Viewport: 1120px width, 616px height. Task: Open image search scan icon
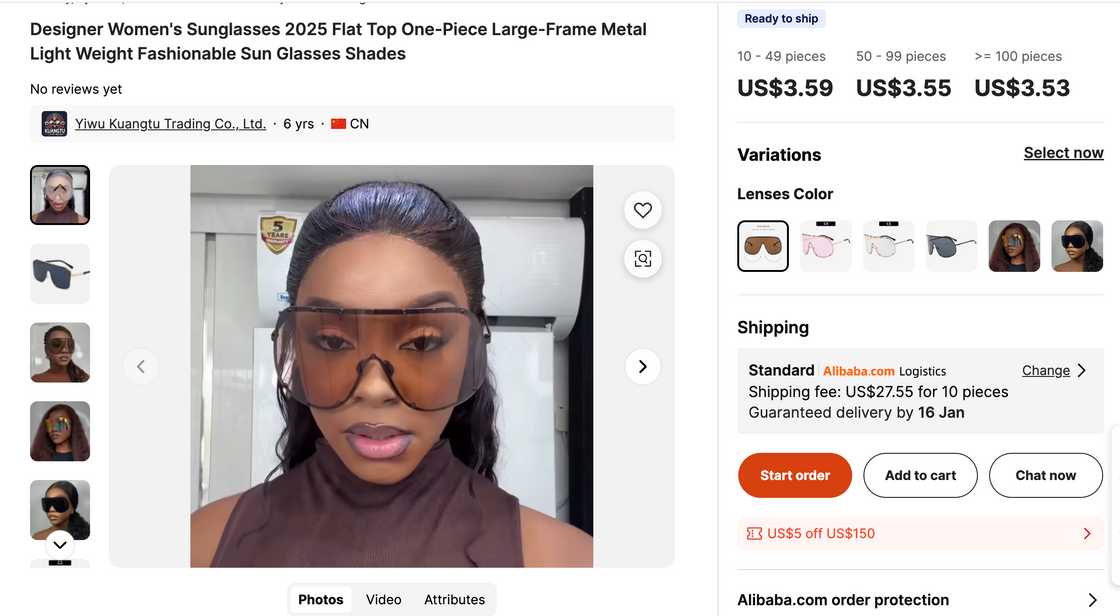[x=643, y=259]
